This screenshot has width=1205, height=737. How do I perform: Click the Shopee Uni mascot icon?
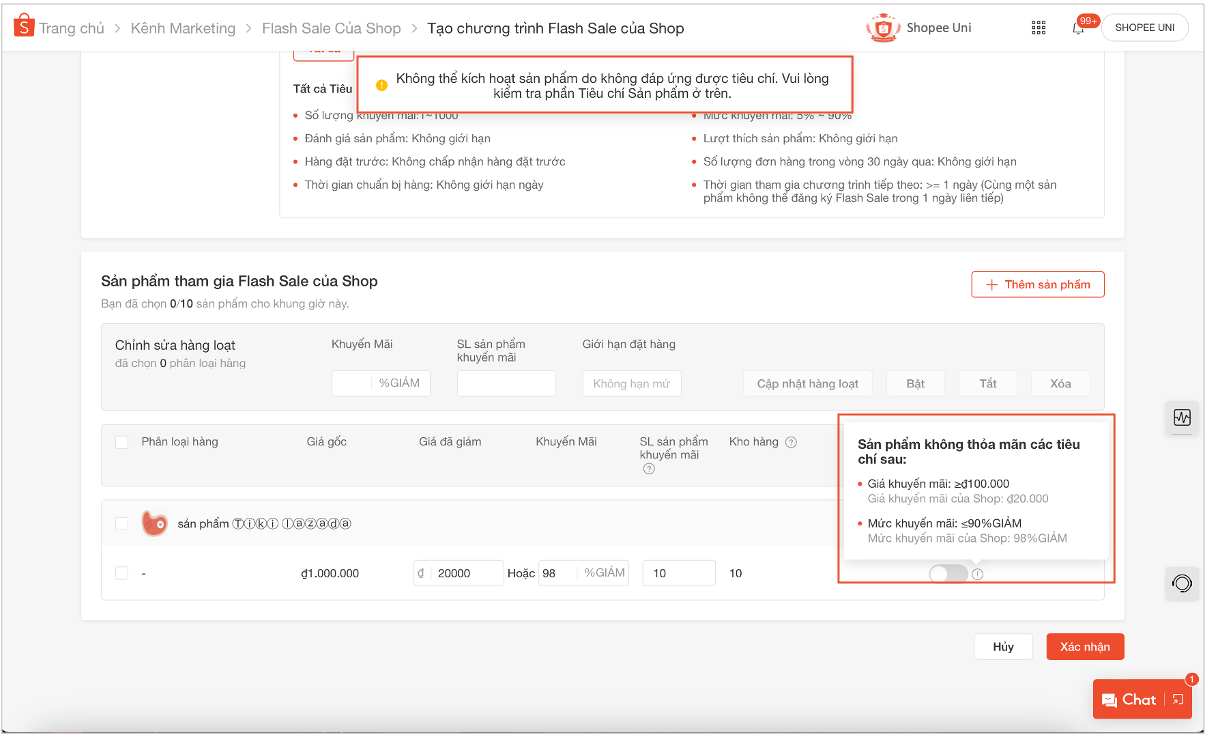point(883,27)
